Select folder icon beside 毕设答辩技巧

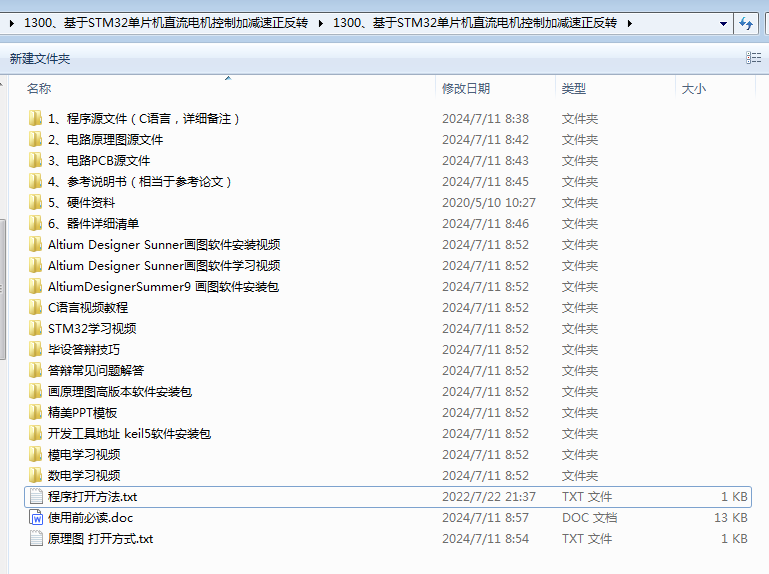pos(35,349)
